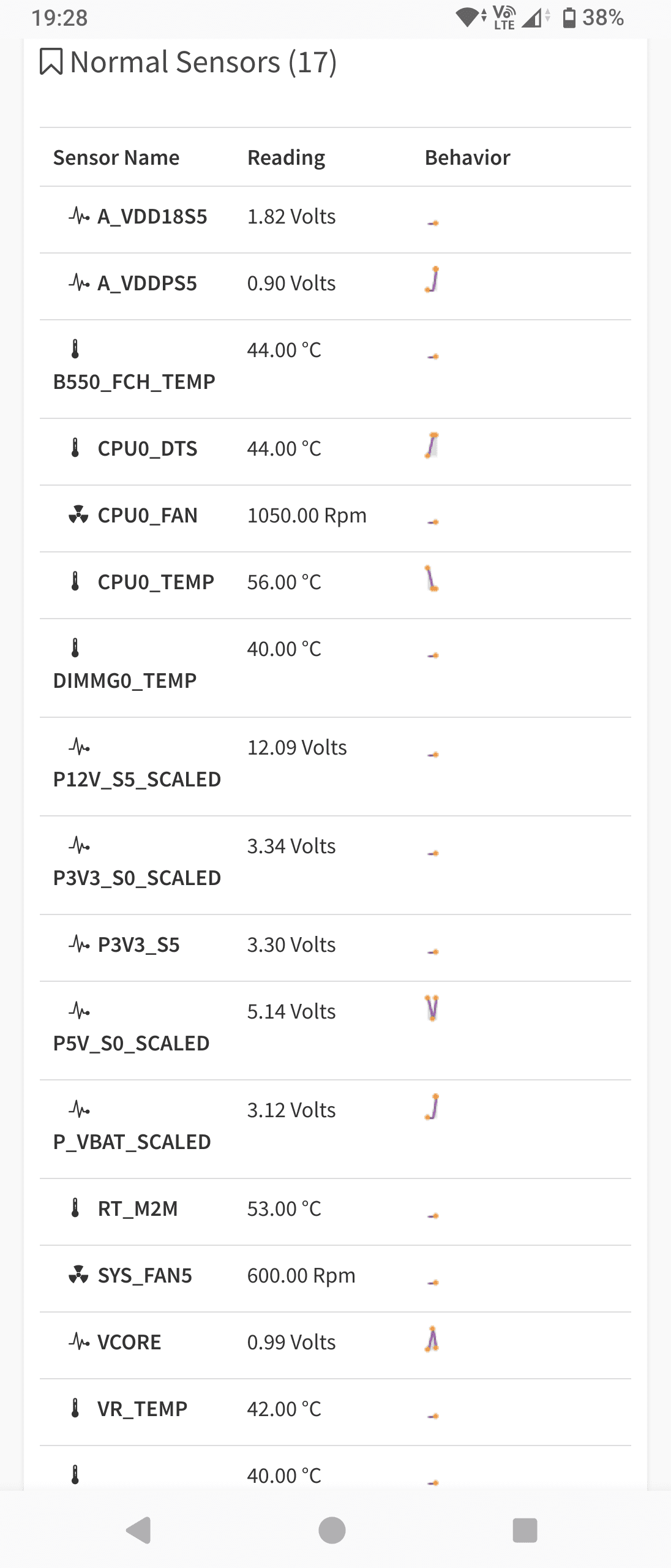Viewport: 671px width, 1568px height.
Task: Select the Behavior column header
Action: point(468,157)
